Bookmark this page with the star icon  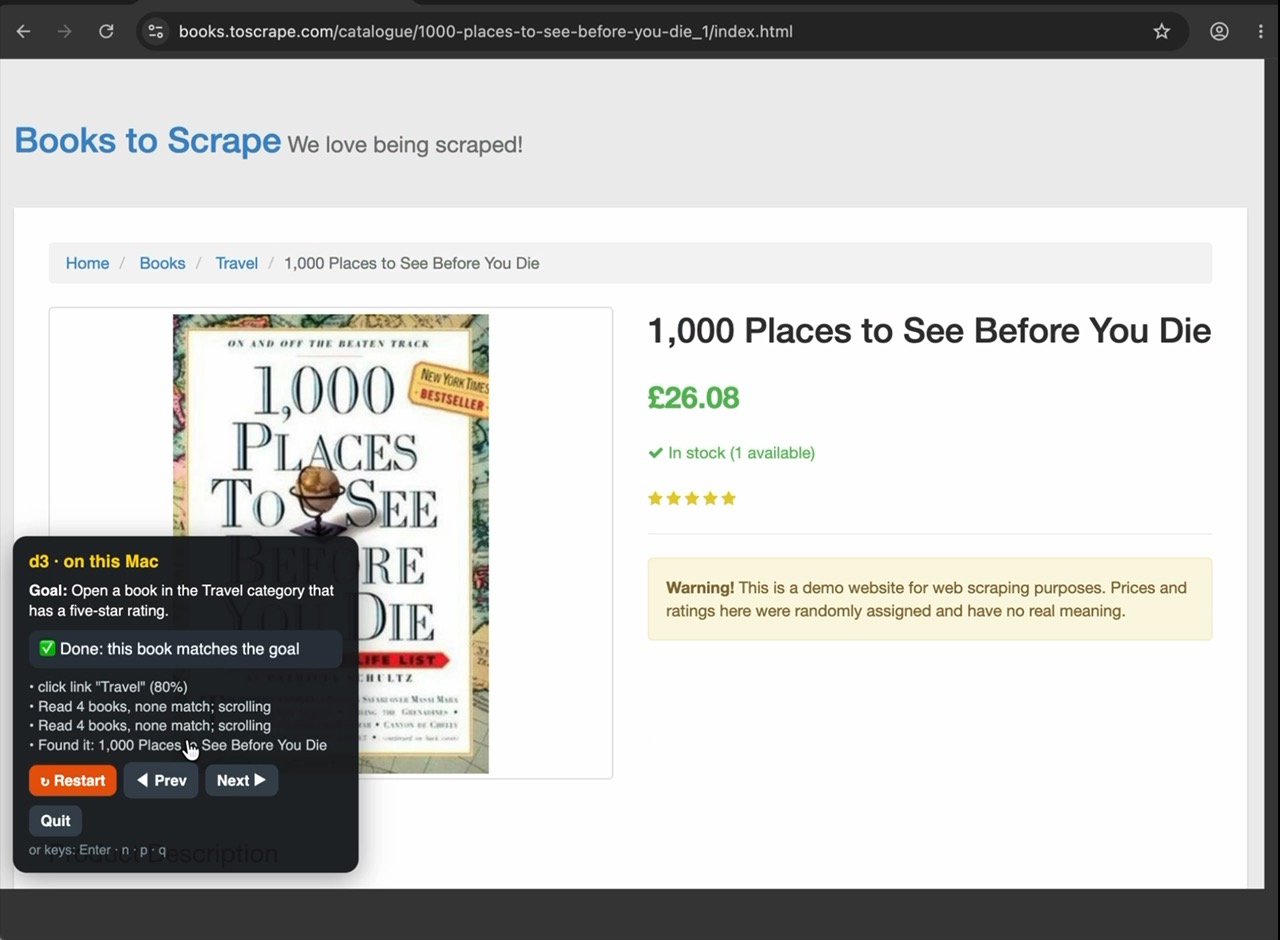tap(1161, 31)
